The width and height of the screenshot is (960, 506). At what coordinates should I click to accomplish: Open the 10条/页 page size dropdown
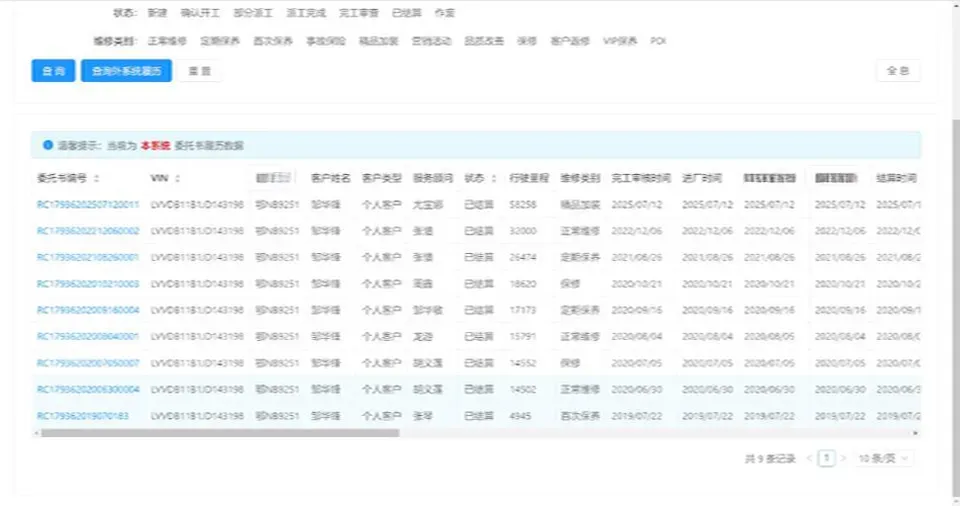[x=884, y=458]
